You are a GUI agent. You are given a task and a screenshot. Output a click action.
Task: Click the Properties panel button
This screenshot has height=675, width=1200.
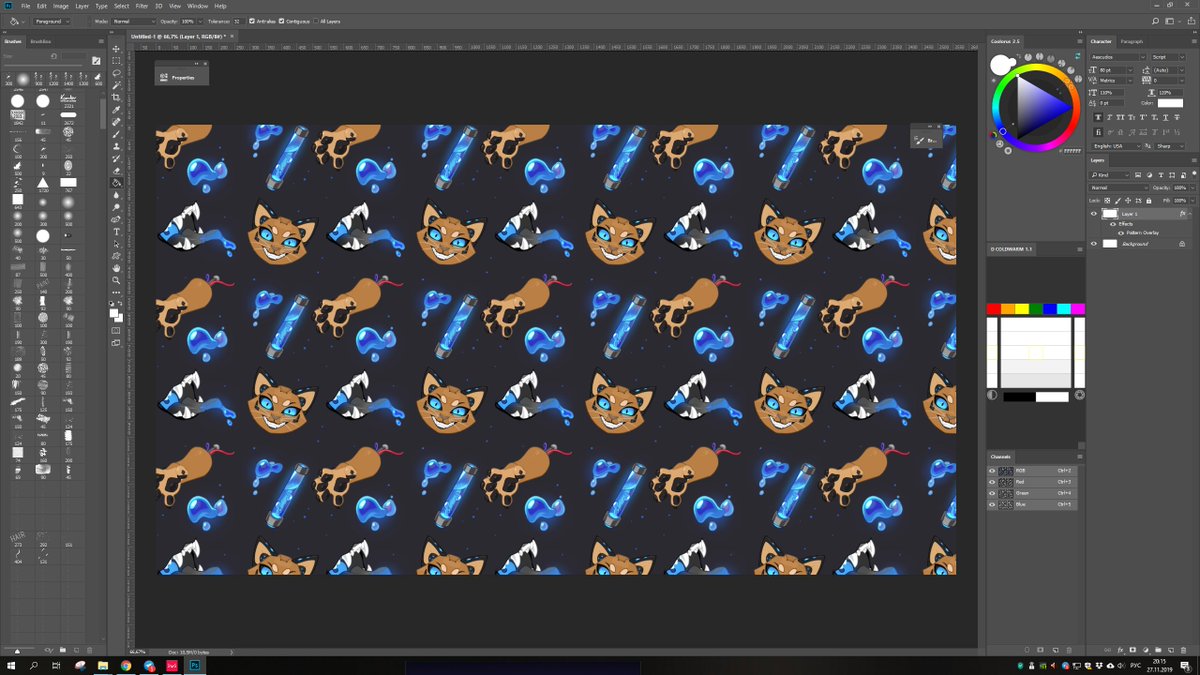point(181,77)
